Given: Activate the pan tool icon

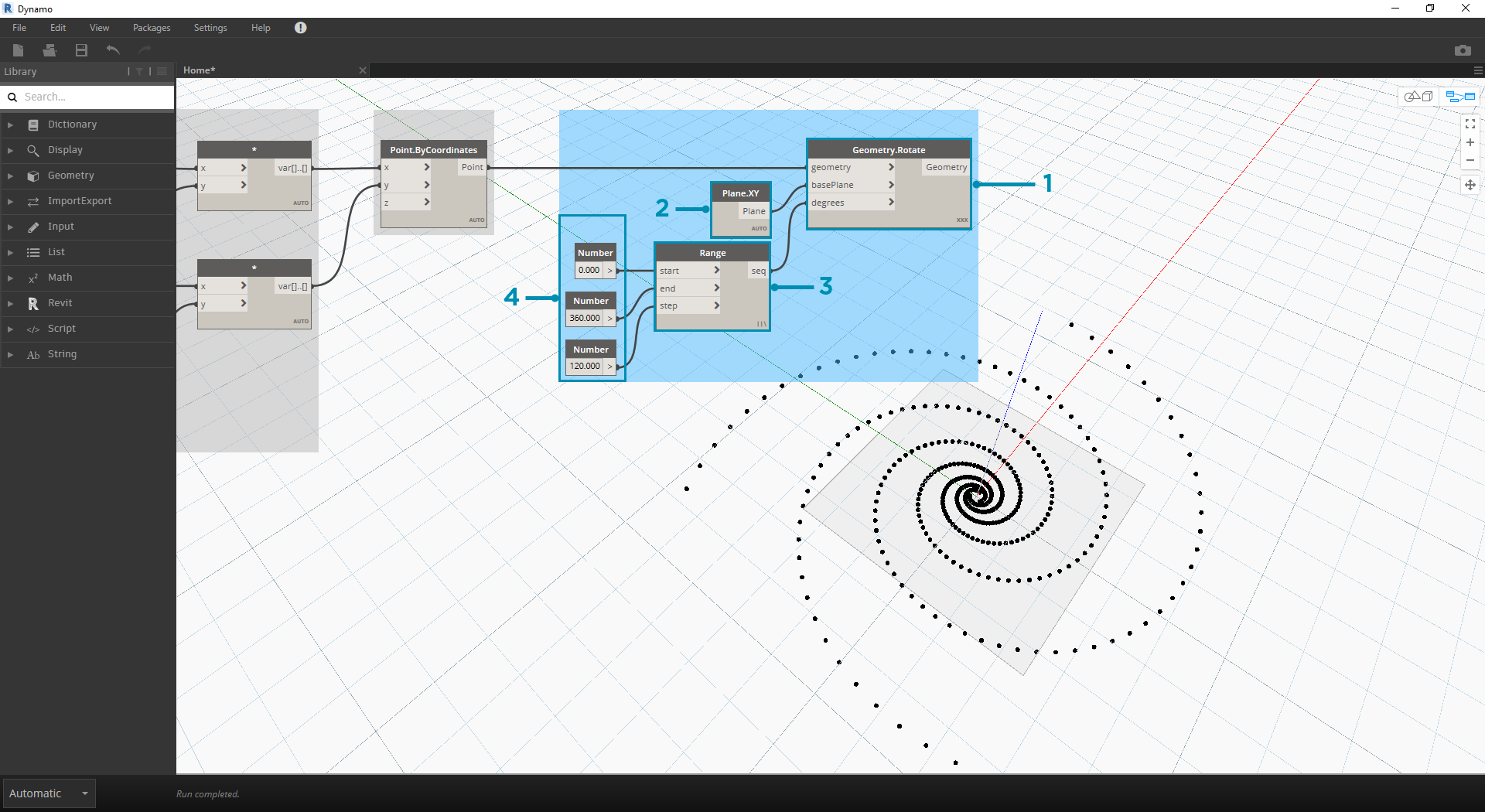Looking at the screenshot, I should coord(1470,185).
